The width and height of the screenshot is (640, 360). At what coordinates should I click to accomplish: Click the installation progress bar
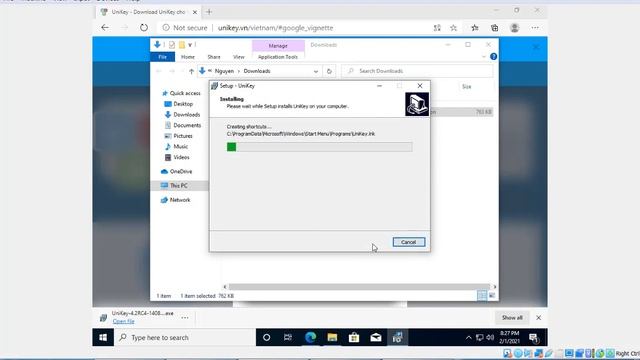(x=319, y=147)
